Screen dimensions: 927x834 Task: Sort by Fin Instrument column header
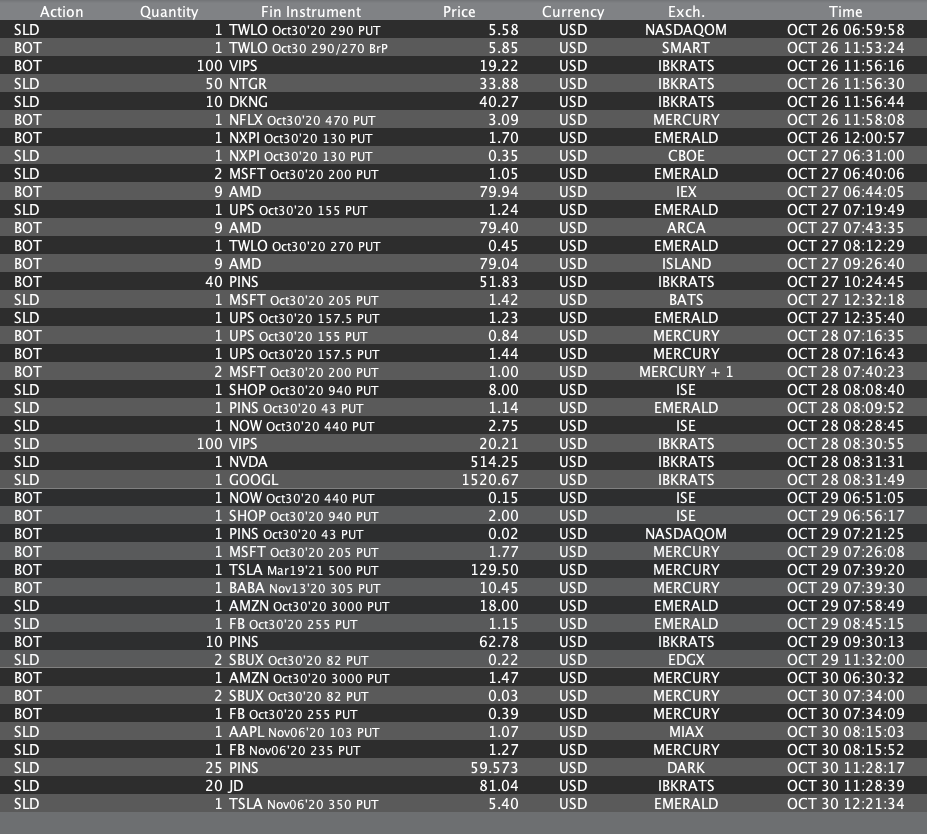311,12
